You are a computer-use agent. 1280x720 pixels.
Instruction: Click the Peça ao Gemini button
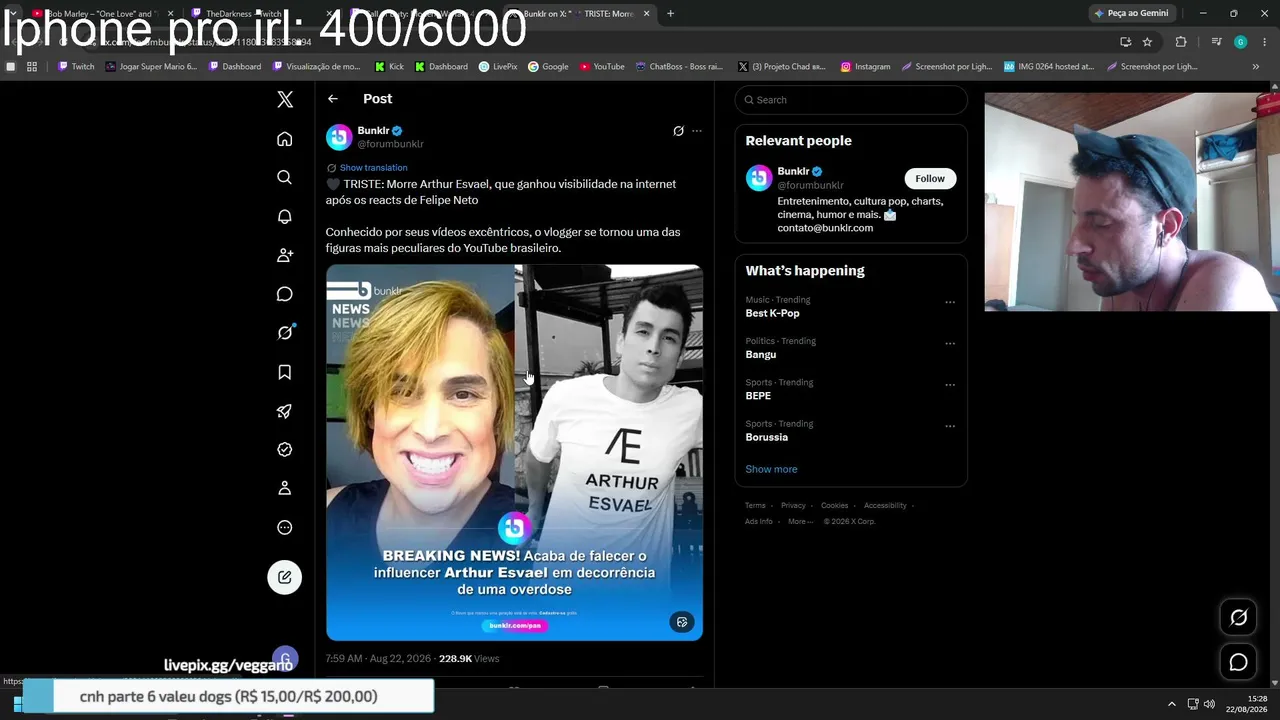pyautogui.click(x=1131, y=13)
